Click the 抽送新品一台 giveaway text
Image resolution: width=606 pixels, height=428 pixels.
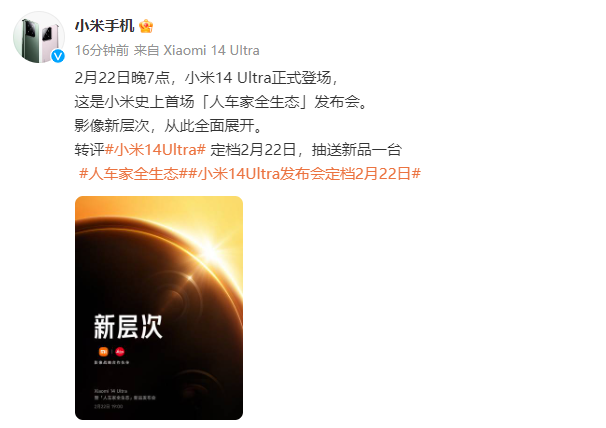(357, 150)
